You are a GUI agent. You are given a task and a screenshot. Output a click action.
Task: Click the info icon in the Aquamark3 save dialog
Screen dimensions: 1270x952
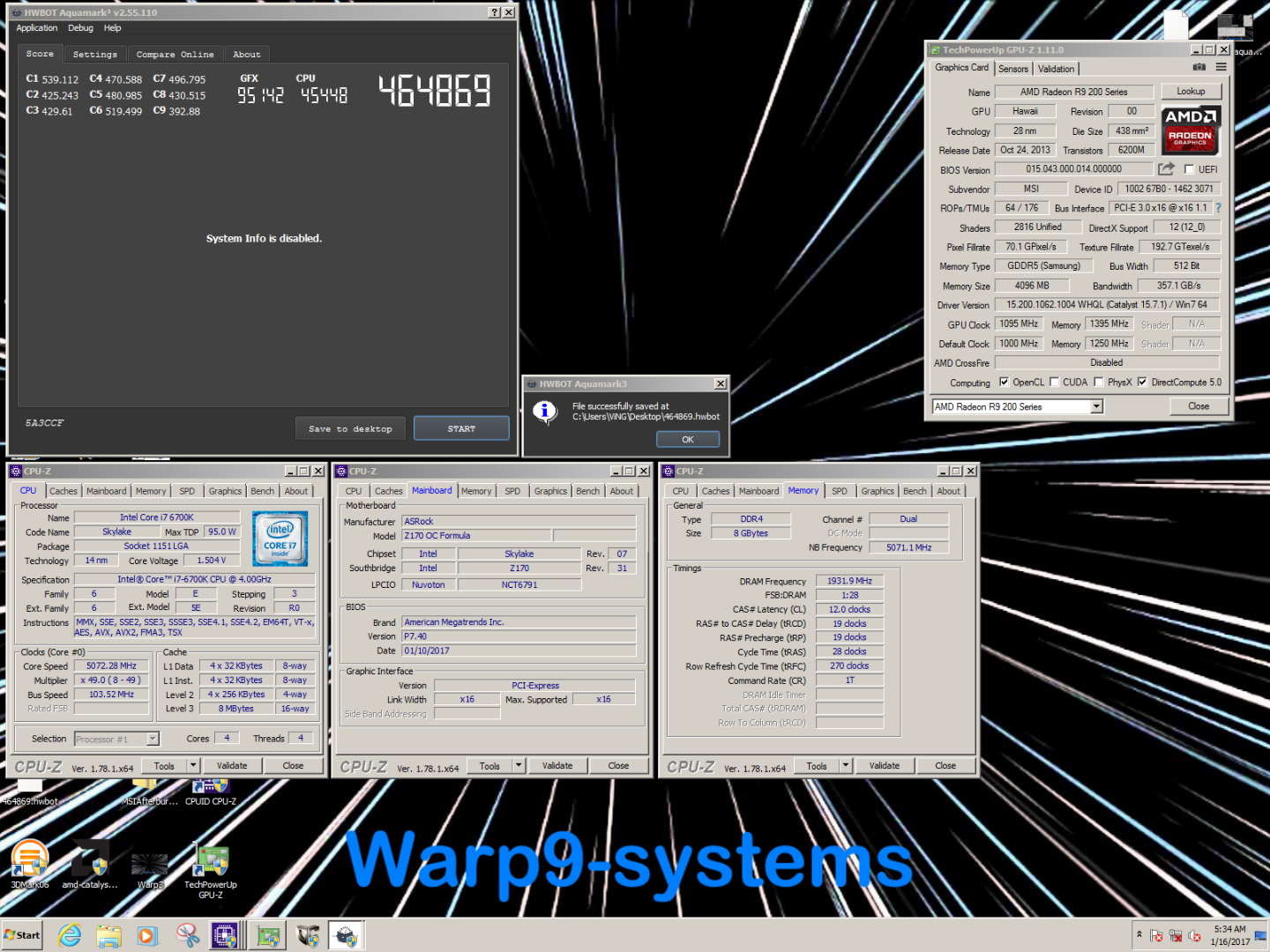[545, 411]
